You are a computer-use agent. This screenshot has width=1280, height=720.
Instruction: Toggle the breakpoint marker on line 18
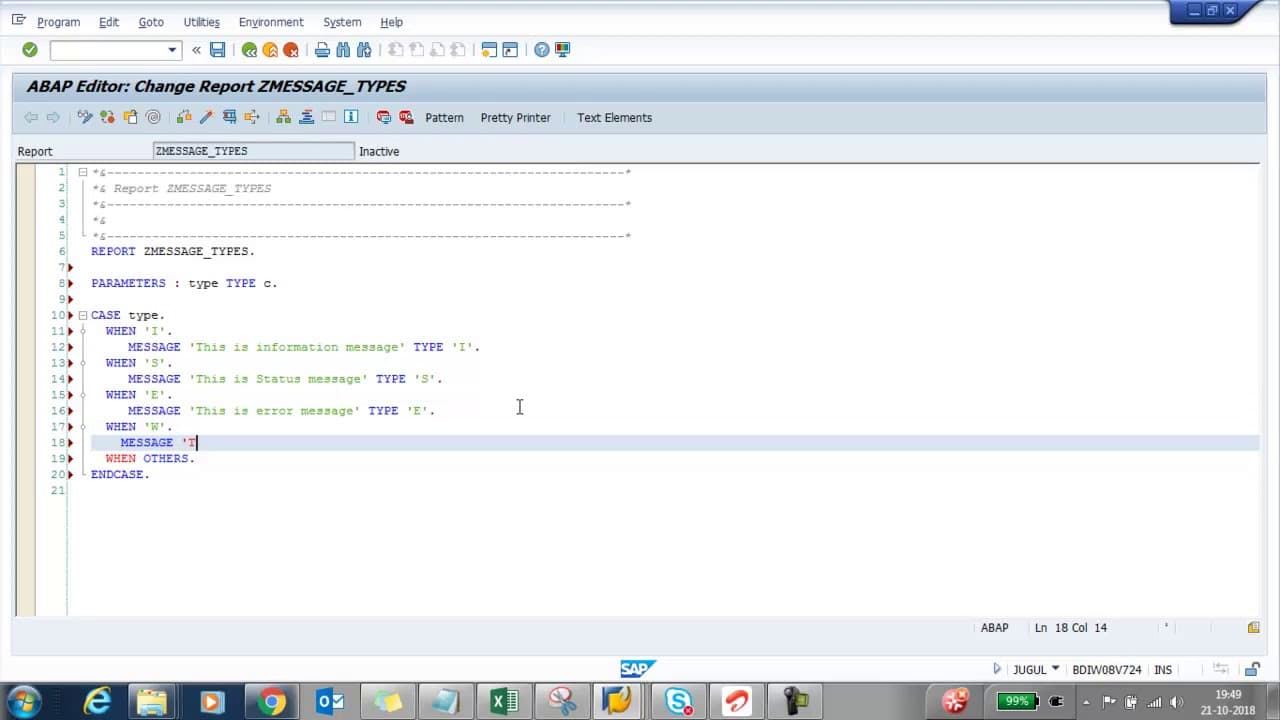click(x=70, y=442)
